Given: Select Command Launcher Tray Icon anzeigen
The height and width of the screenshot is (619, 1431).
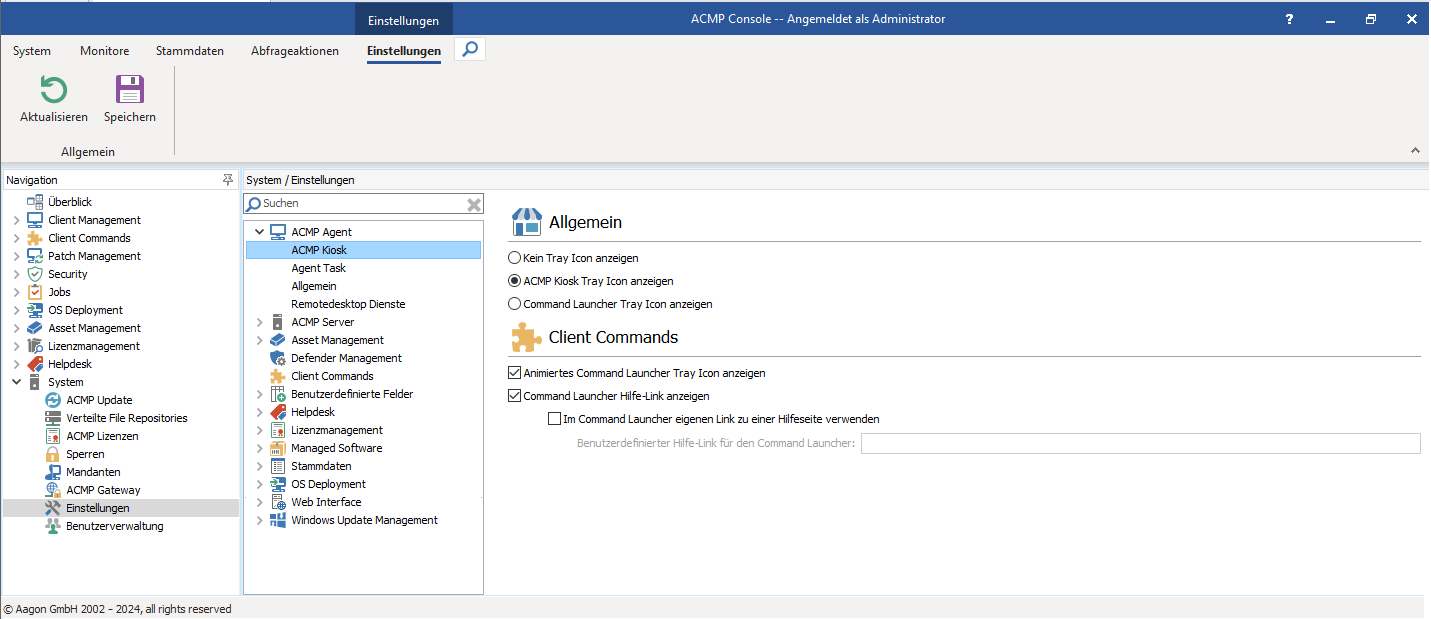Looking at the screenshot, I should 514,303.
